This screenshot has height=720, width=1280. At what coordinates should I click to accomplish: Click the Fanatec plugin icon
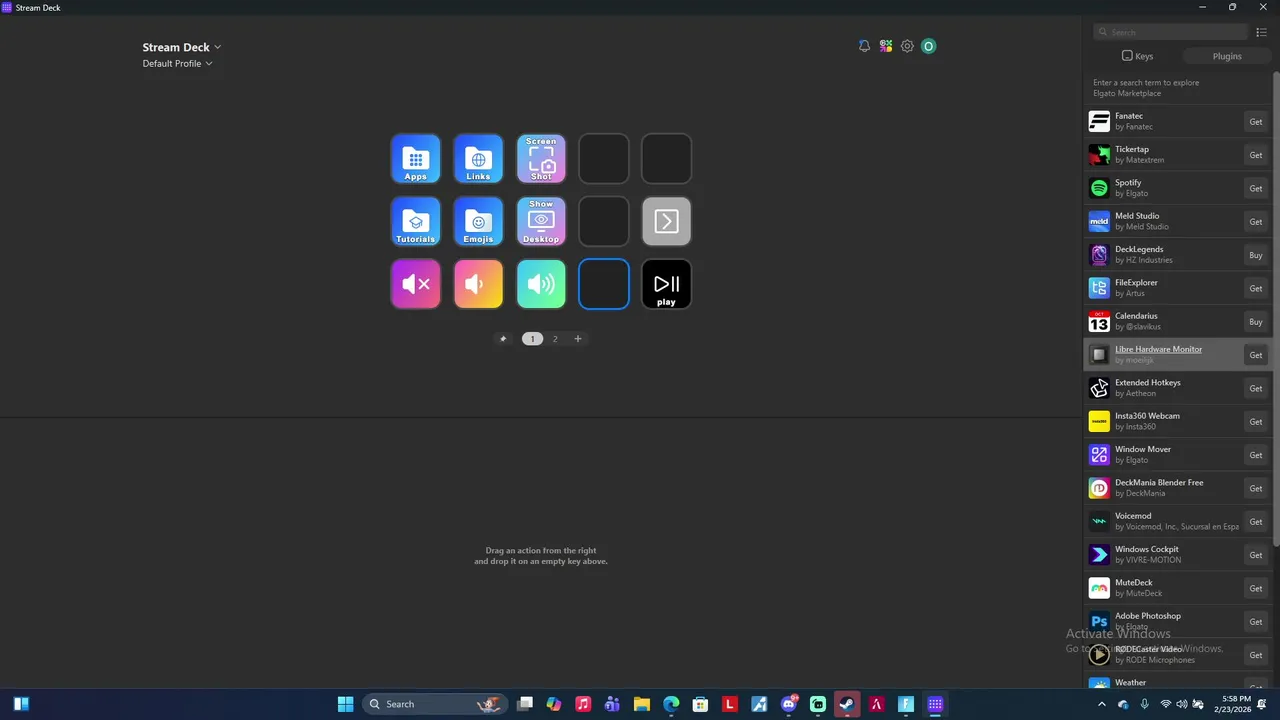[1099, 122]
